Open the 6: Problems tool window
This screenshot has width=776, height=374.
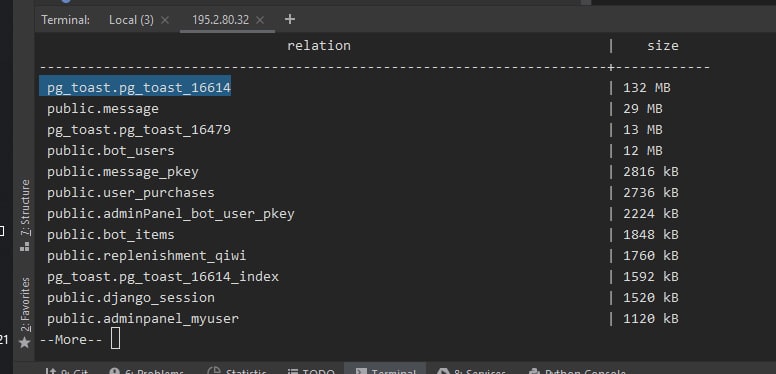click(146, 371)
